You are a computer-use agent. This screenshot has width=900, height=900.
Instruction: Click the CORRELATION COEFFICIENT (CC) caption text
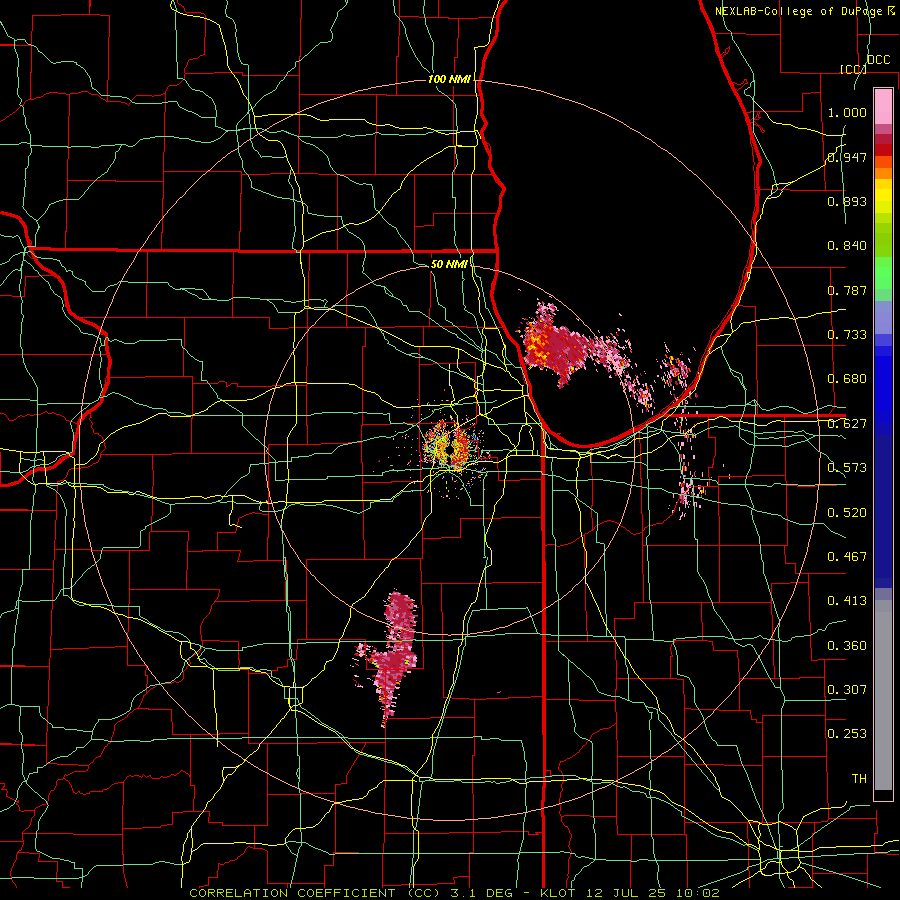click(x=315, y=893)
